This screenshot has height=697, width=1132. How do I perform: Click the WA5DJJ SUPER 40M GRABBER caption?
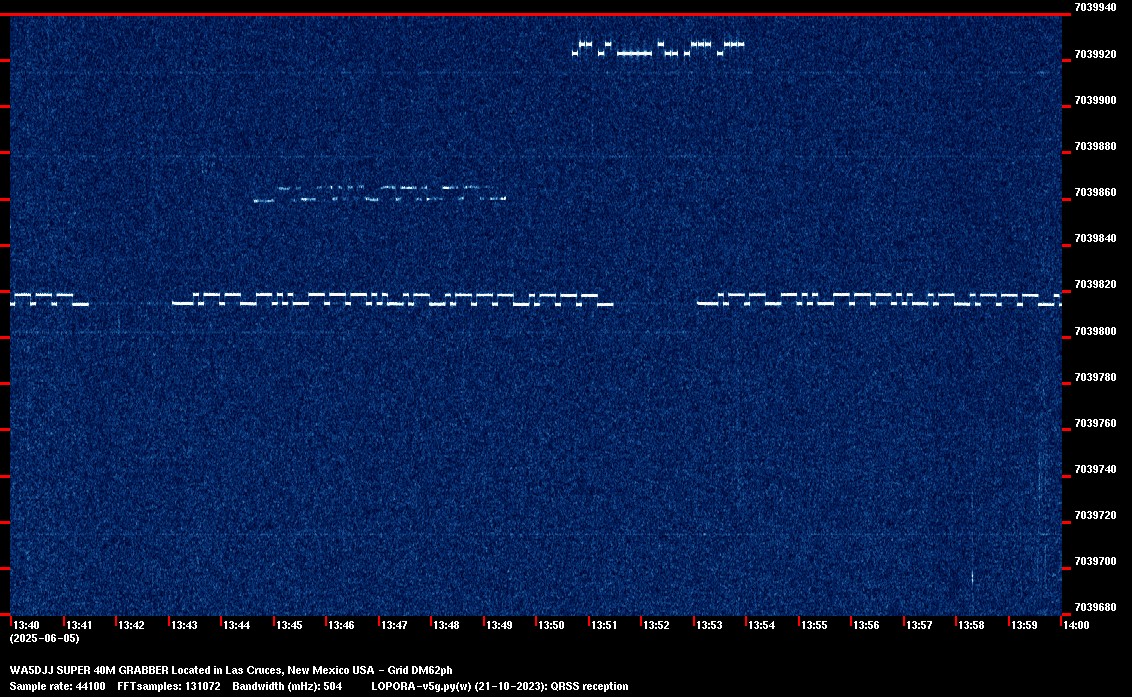(x=231, y=670)
